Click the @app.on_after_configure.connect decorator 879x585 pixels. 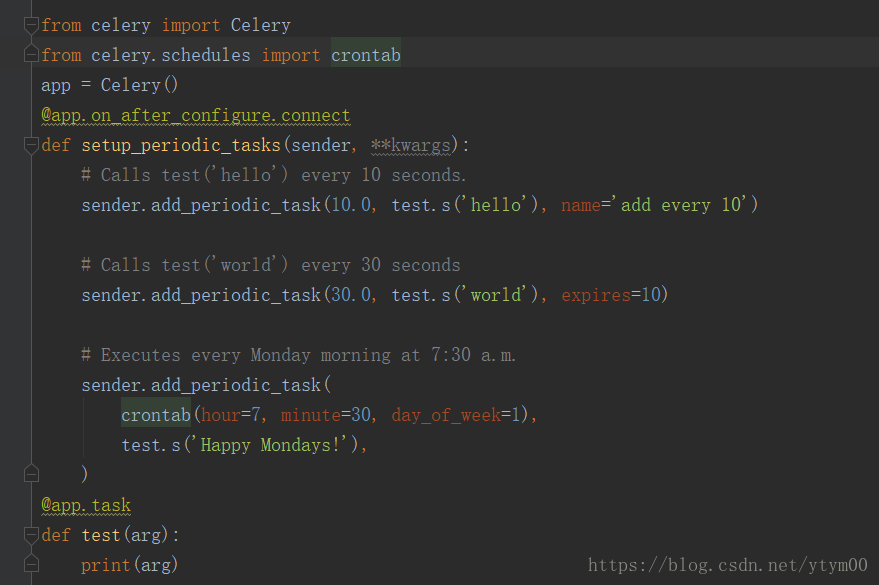point(195,115)
